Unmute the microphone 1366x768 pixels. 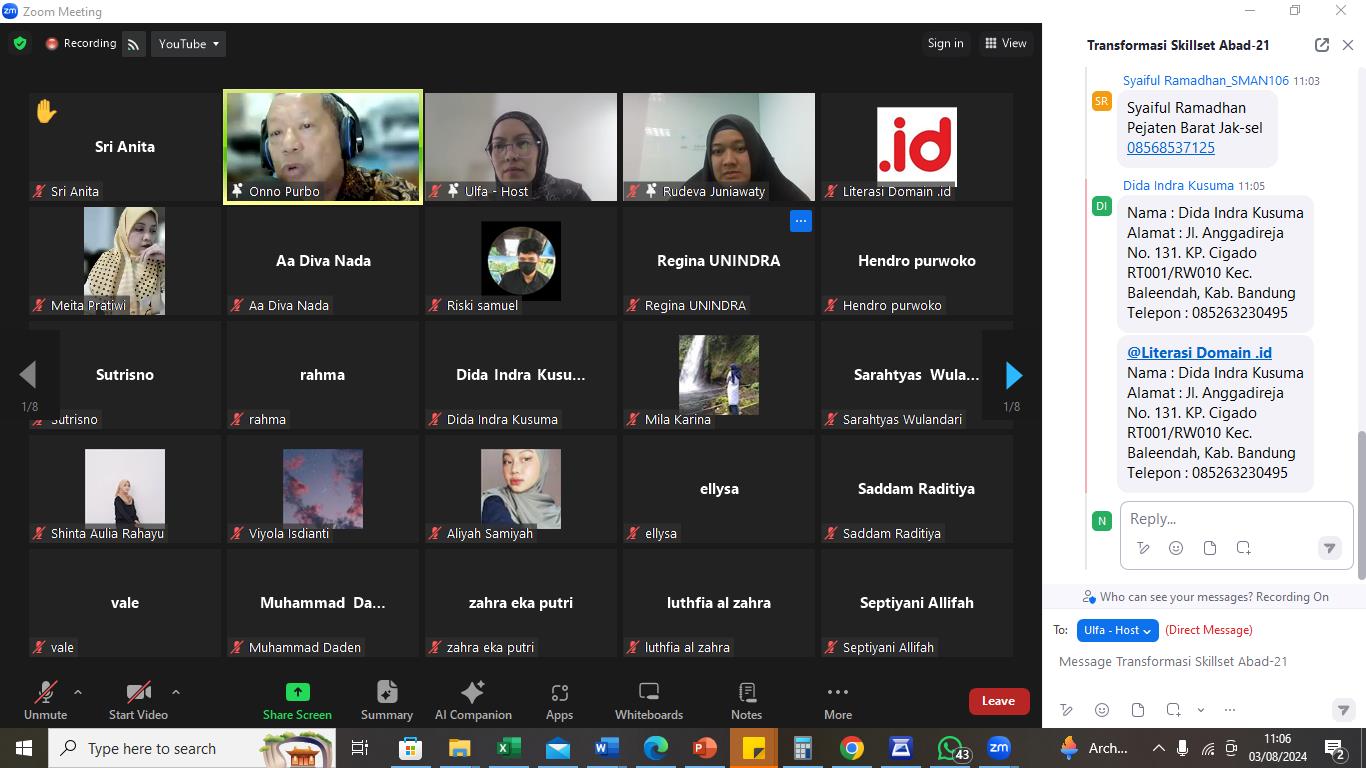click(45, 700)
